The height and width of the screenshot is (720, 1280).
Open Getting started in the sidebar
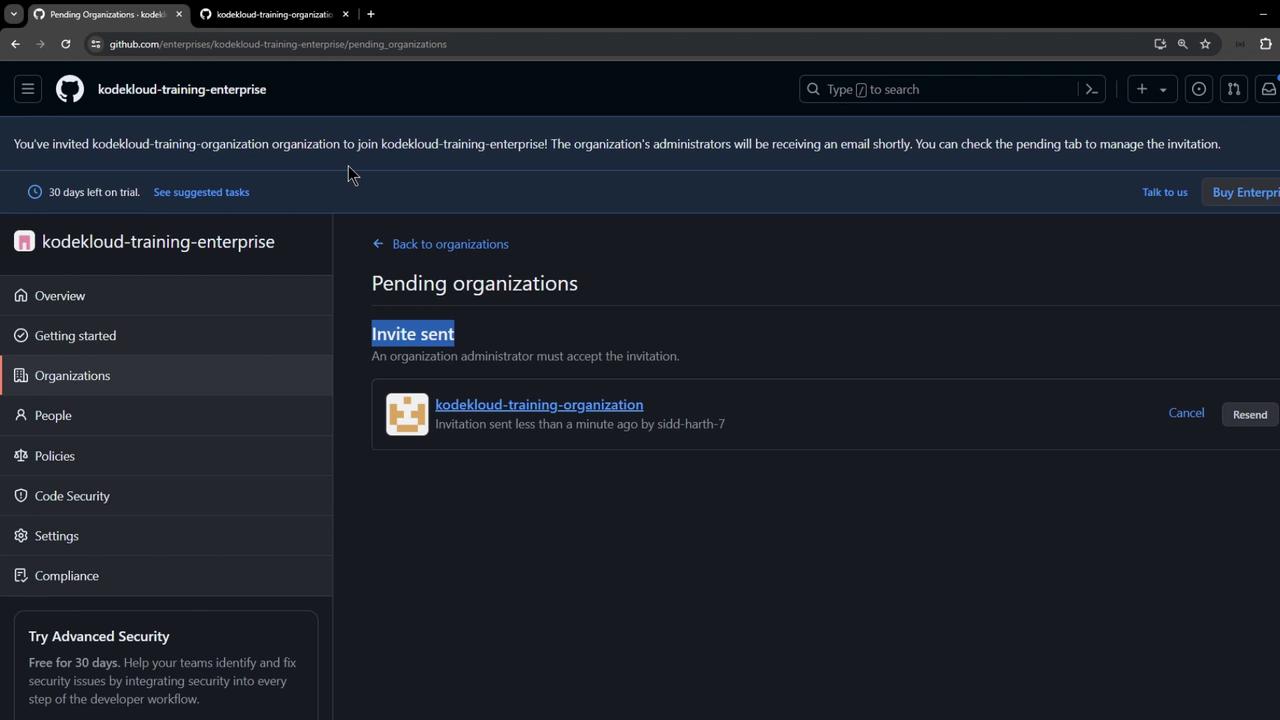pos(166,336)
